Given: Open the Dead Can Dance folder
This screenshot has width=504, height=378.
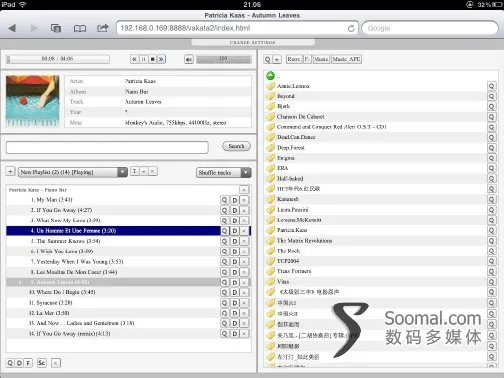Looking at the screenshot, I should (x=296, y=137).
